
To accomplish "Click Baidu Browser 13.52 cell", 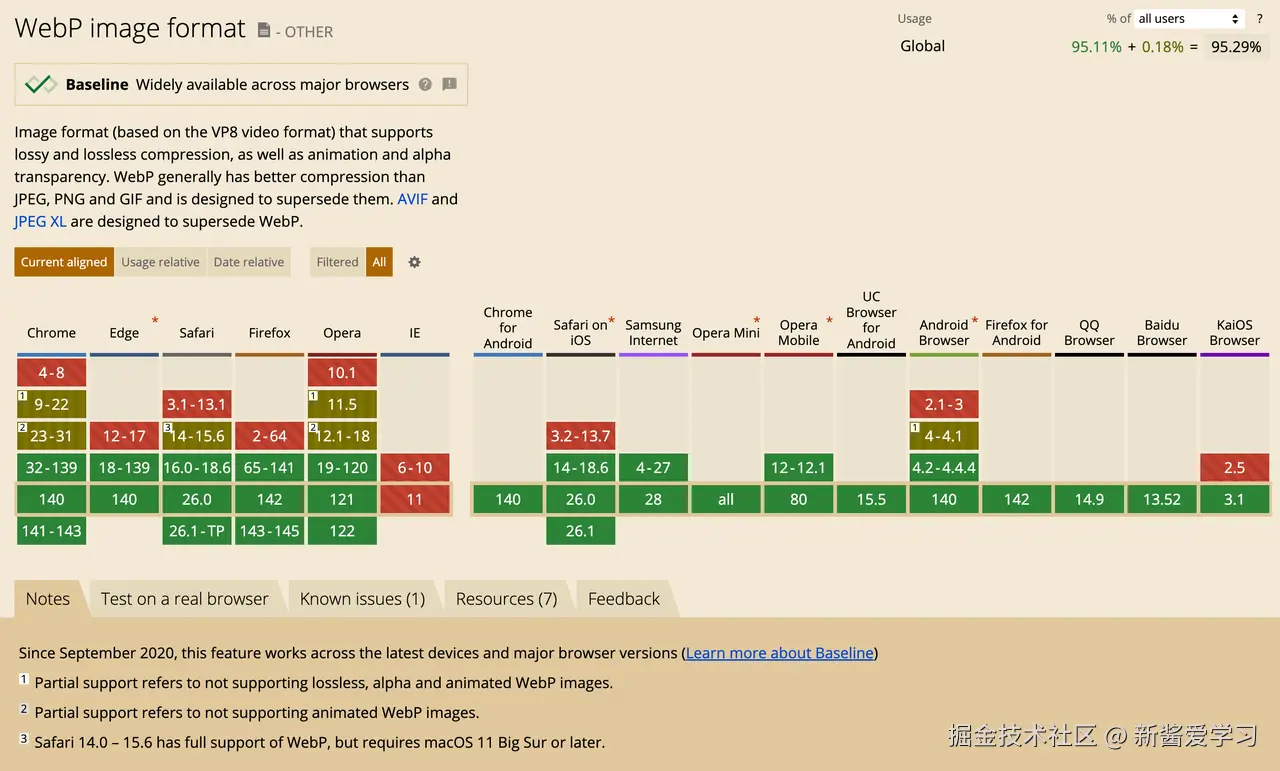I will [x=1162, y=499].
